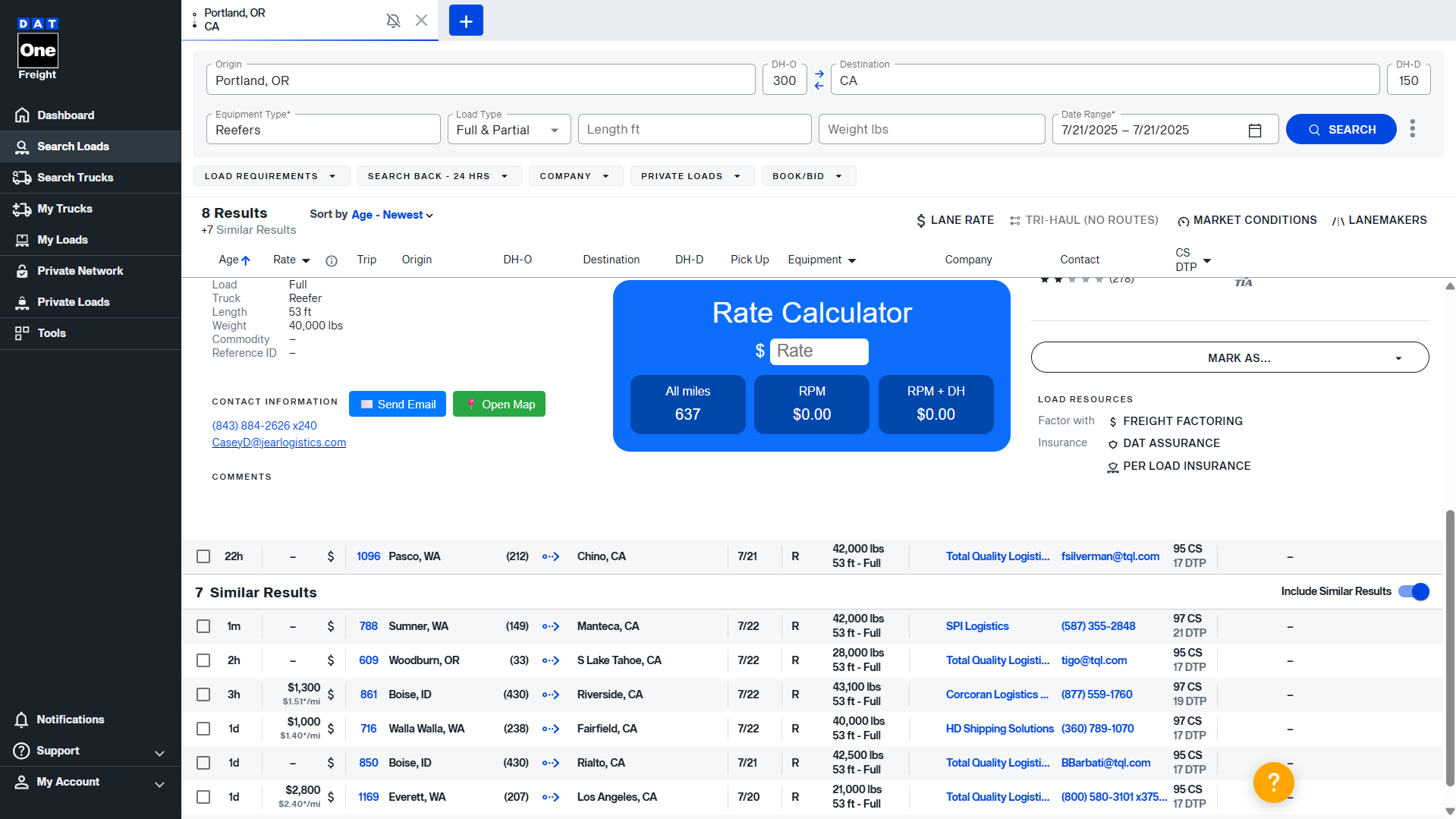
Task: Open the three-dot more options menu
Action: pos(1412,129)
